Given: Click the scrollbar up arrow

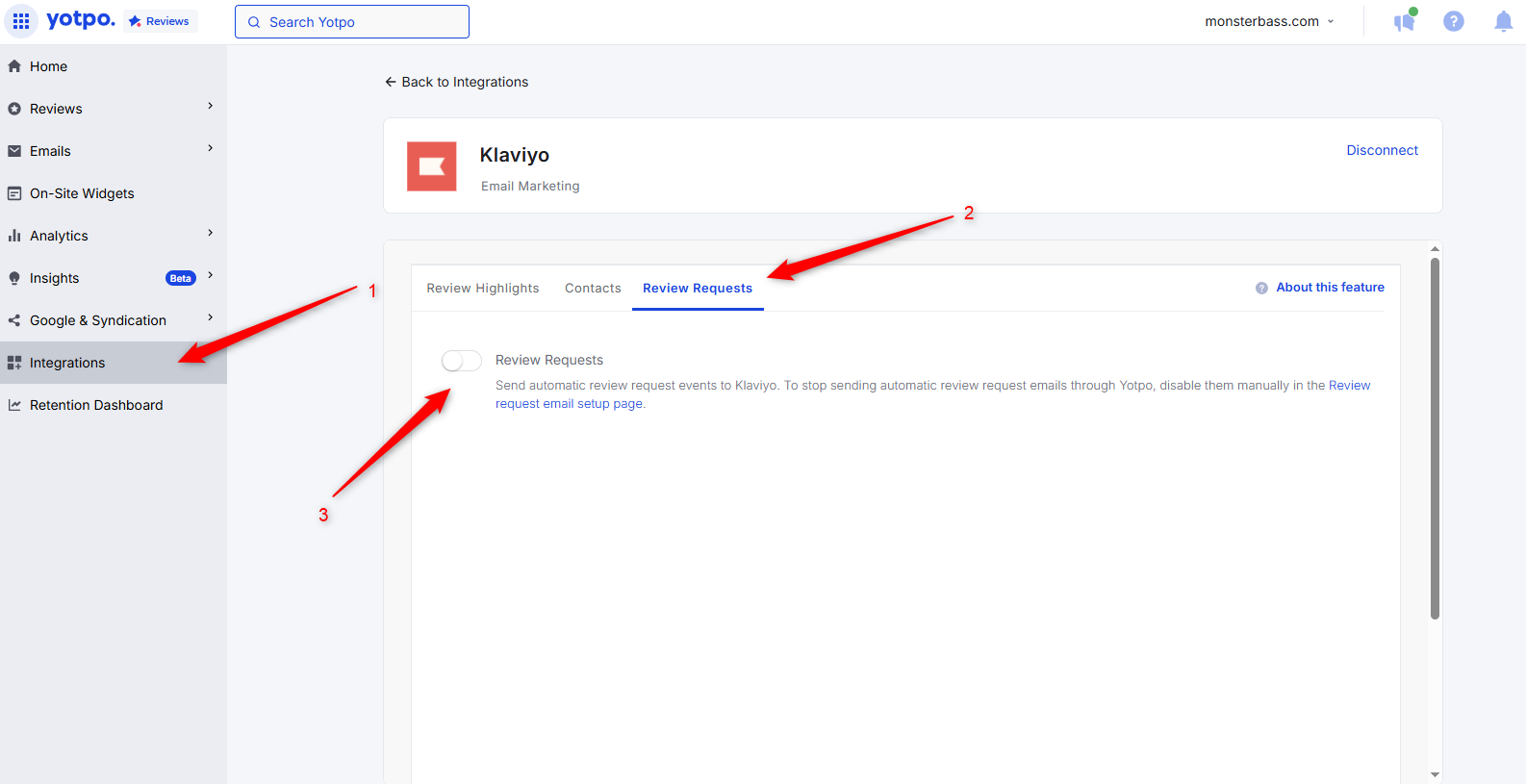Looking at the screenshot, I should pos(1435,248).
